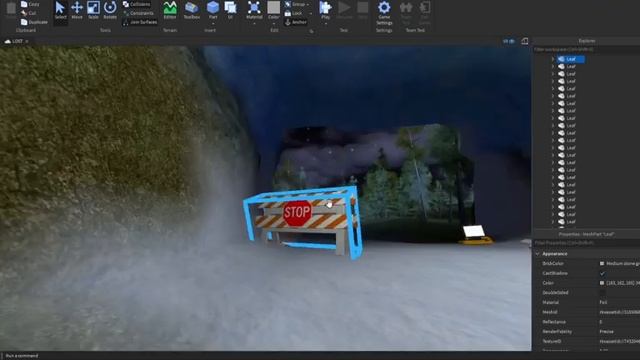
Task: Choose the Rotate tool
Action: click(110, 10)
